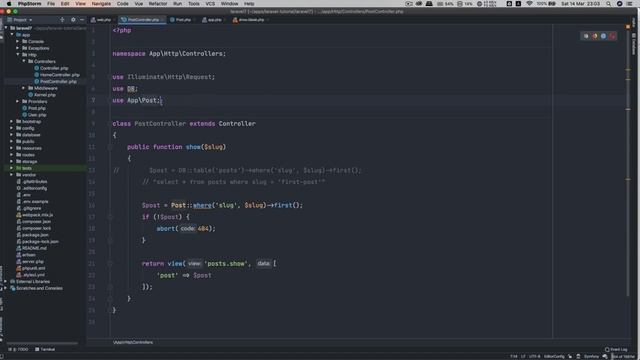Expand the bootstrap folder

pyautogui.click(x=11, y=121)
